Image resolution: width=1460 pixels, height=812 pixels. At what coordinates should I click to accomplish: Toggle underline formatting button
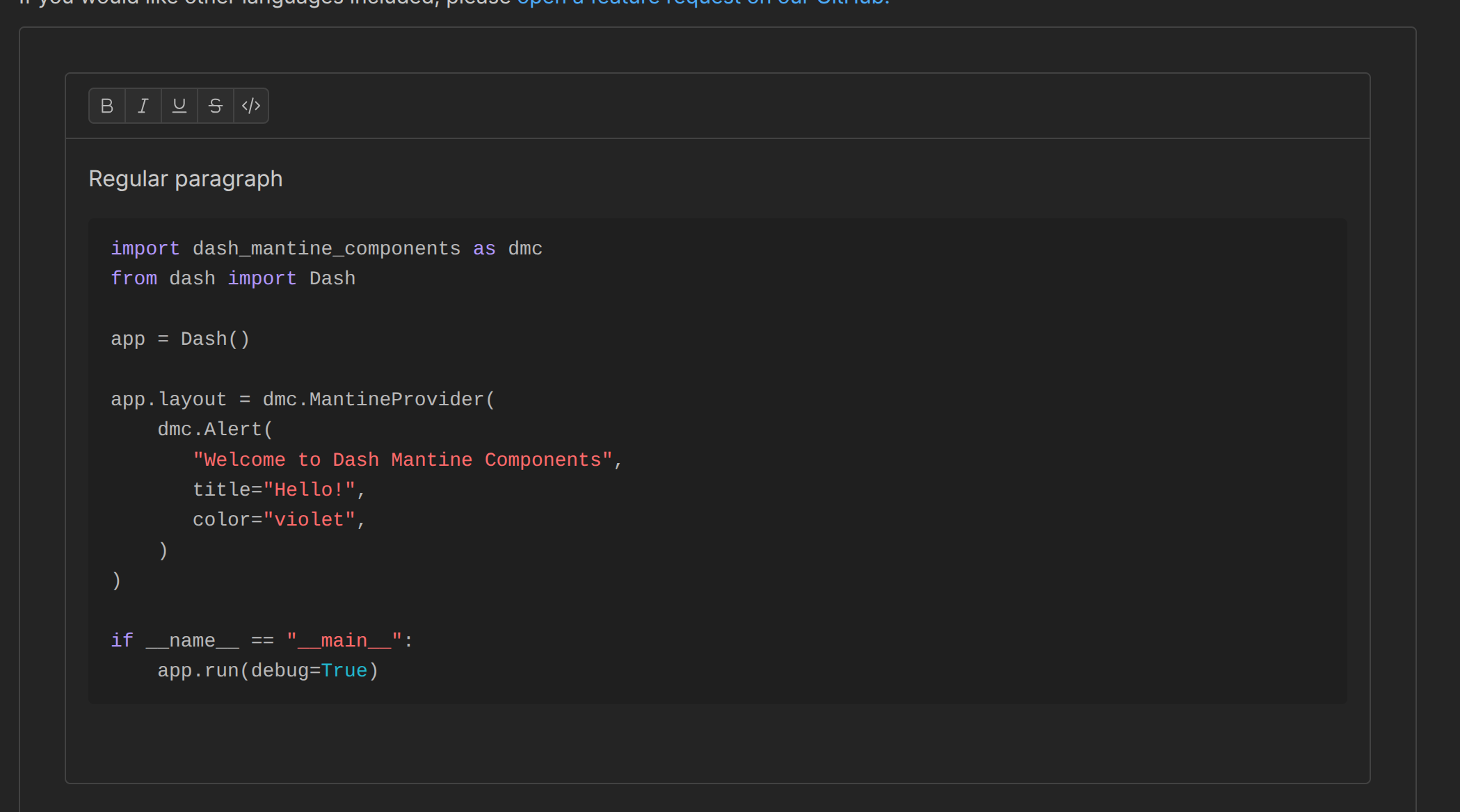click(179, 106)
